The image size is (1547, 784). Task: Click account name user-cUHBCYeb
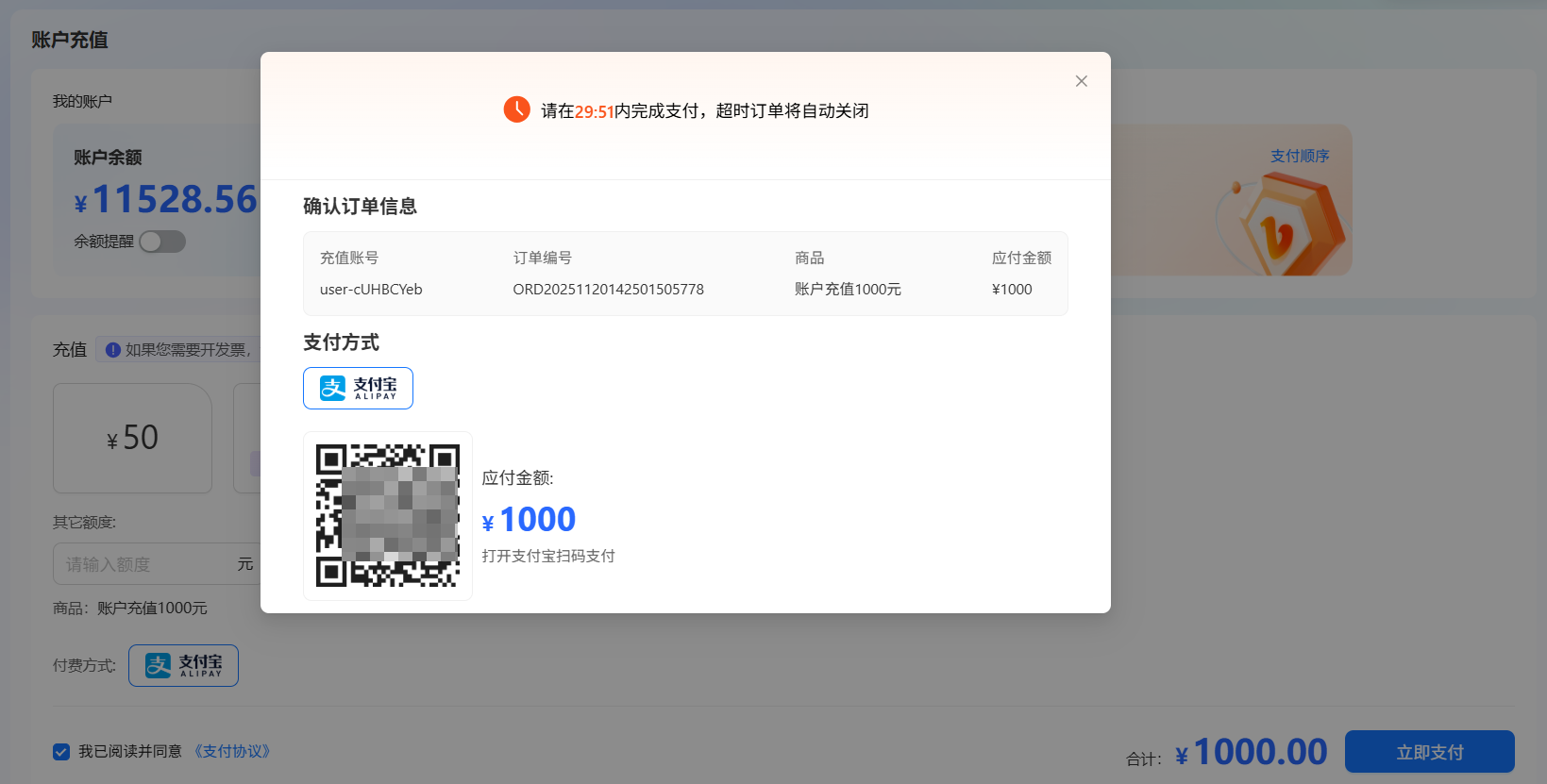371,290
